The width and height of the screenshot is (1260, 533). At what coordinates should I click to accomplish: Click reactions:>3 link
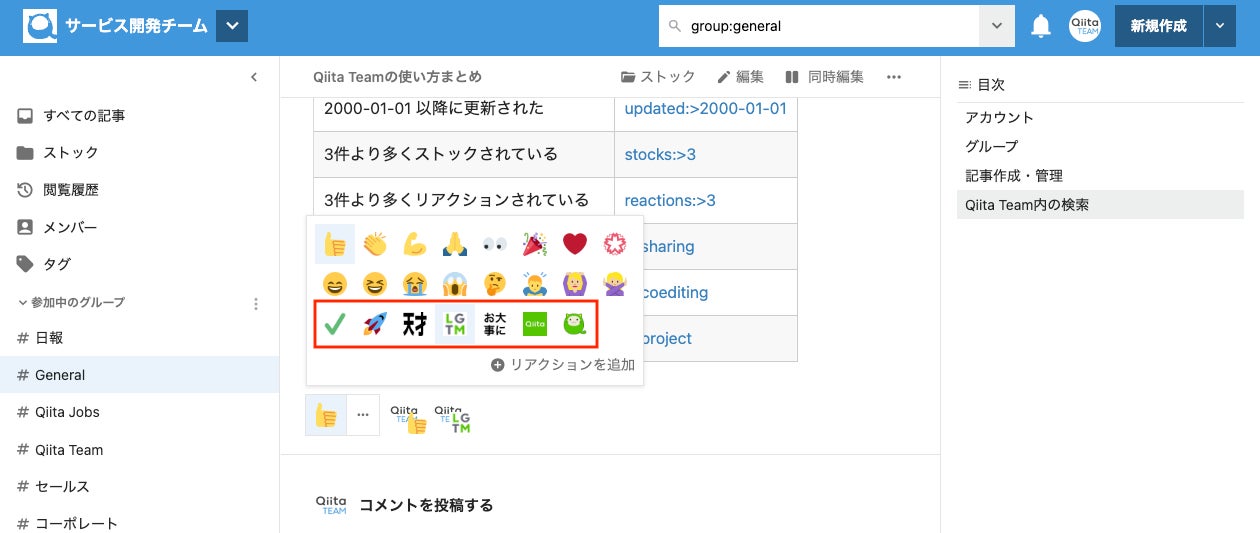pos(670,200)
